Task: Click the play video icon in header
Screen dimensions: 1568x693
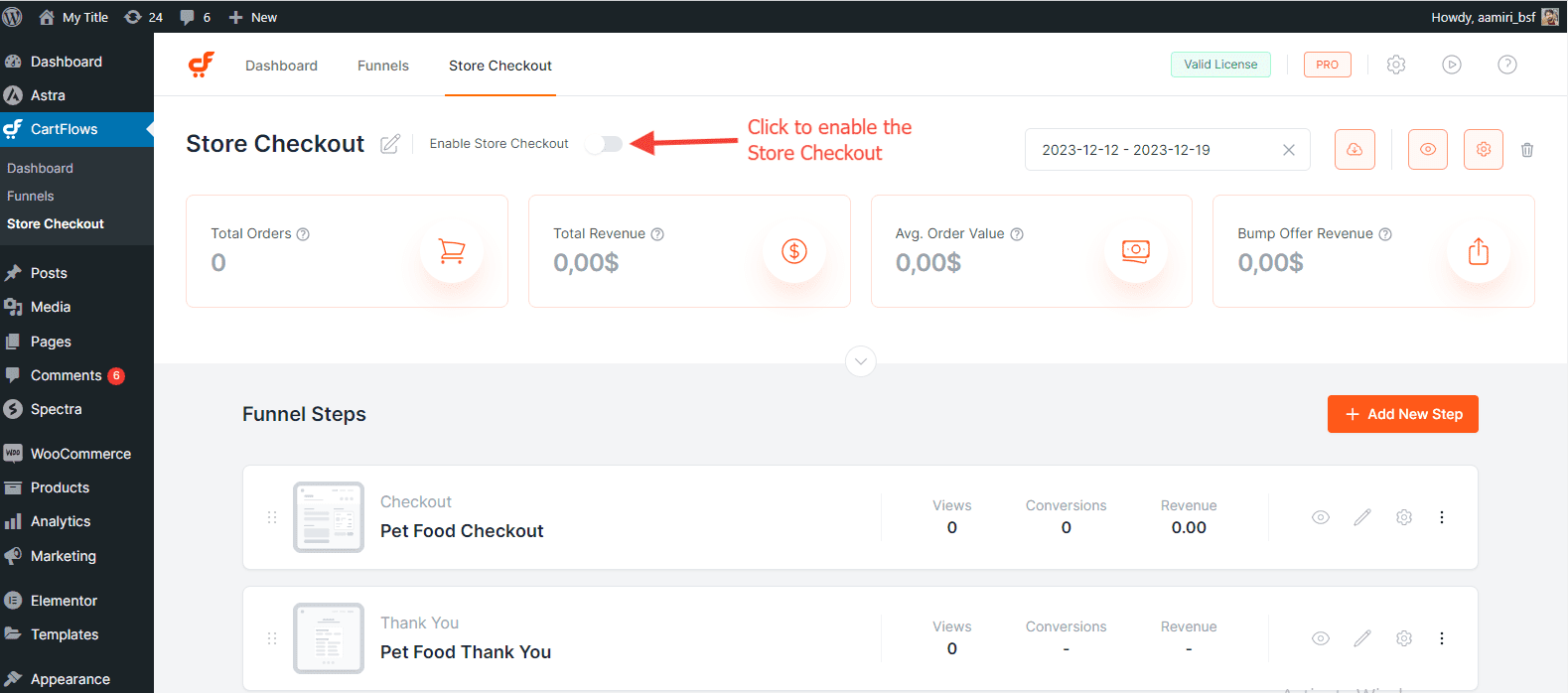Action: tap(1452, 65)
